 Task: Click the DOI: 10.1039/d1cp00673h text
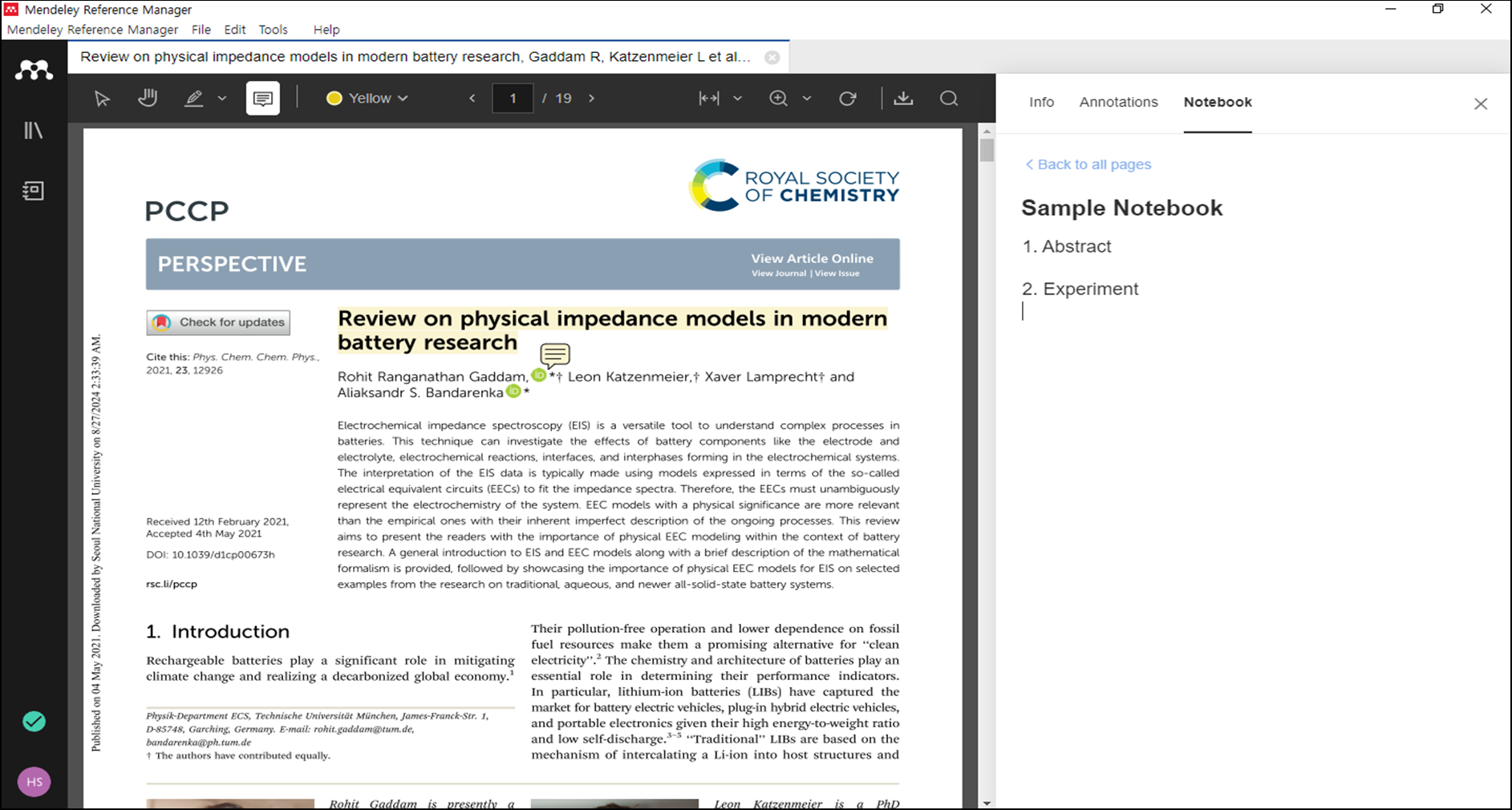click(210, 554)
